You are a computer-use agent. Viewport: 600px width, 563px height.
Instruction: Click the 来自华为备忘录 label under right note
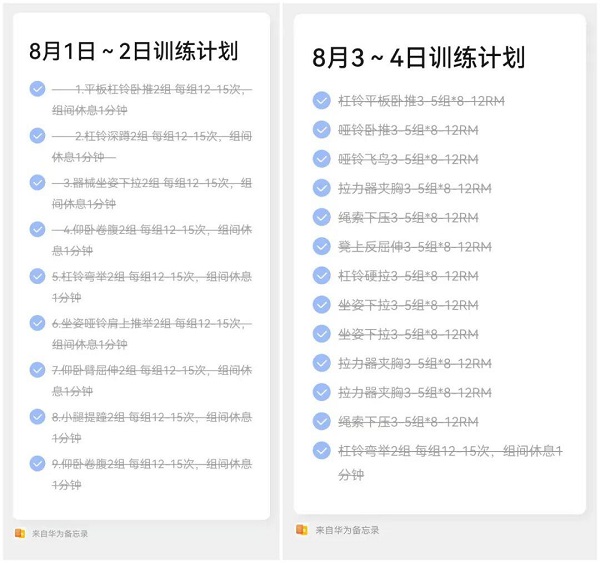[347, 530]
